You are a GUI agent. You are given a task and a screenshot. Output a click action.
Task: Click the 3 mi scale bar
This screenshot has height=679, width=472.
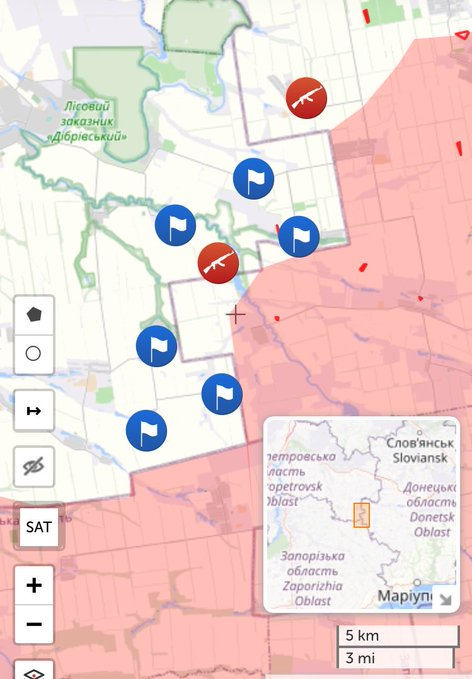tap(395, 658)
